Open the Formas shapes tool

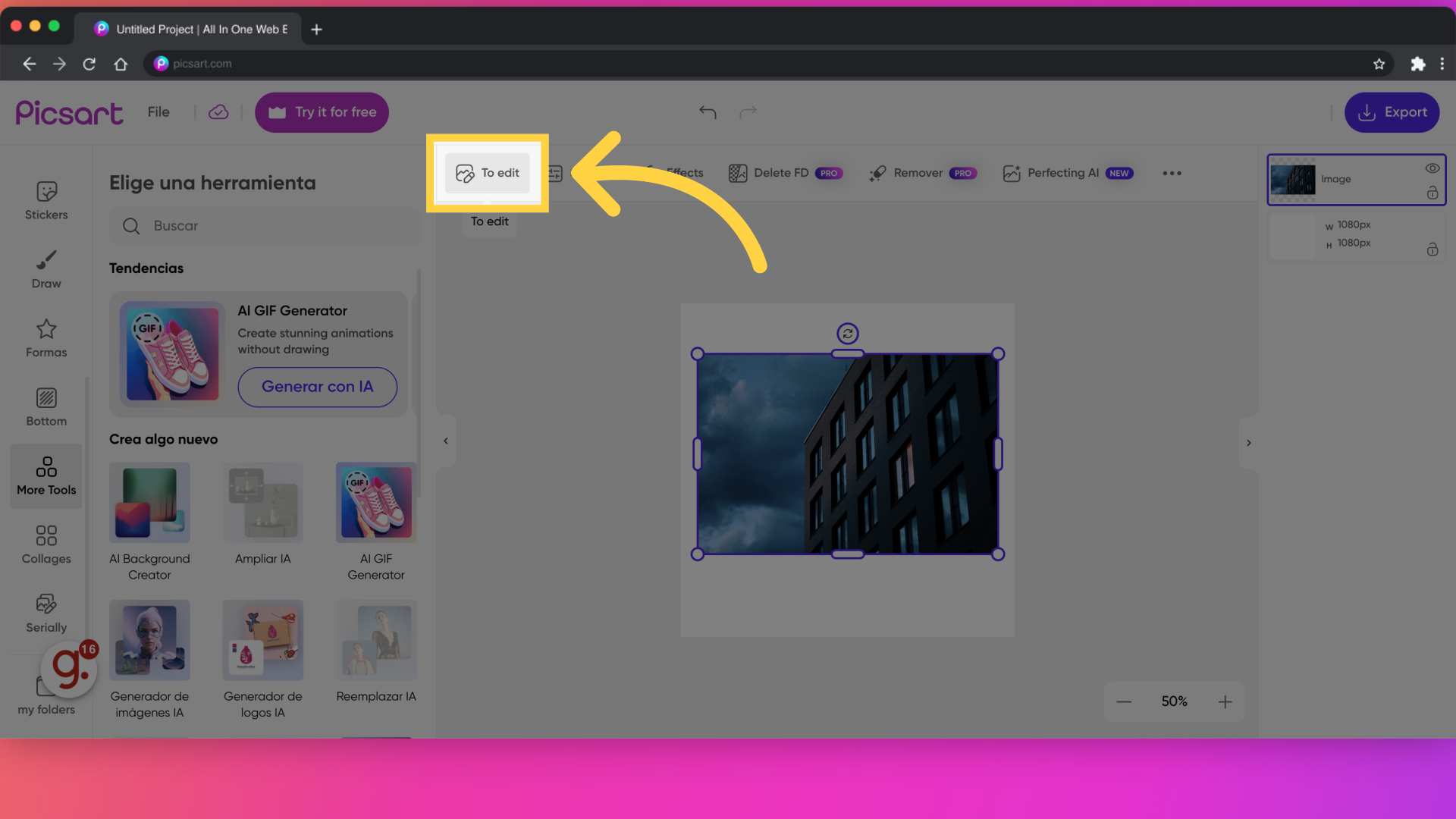(46, 338)
